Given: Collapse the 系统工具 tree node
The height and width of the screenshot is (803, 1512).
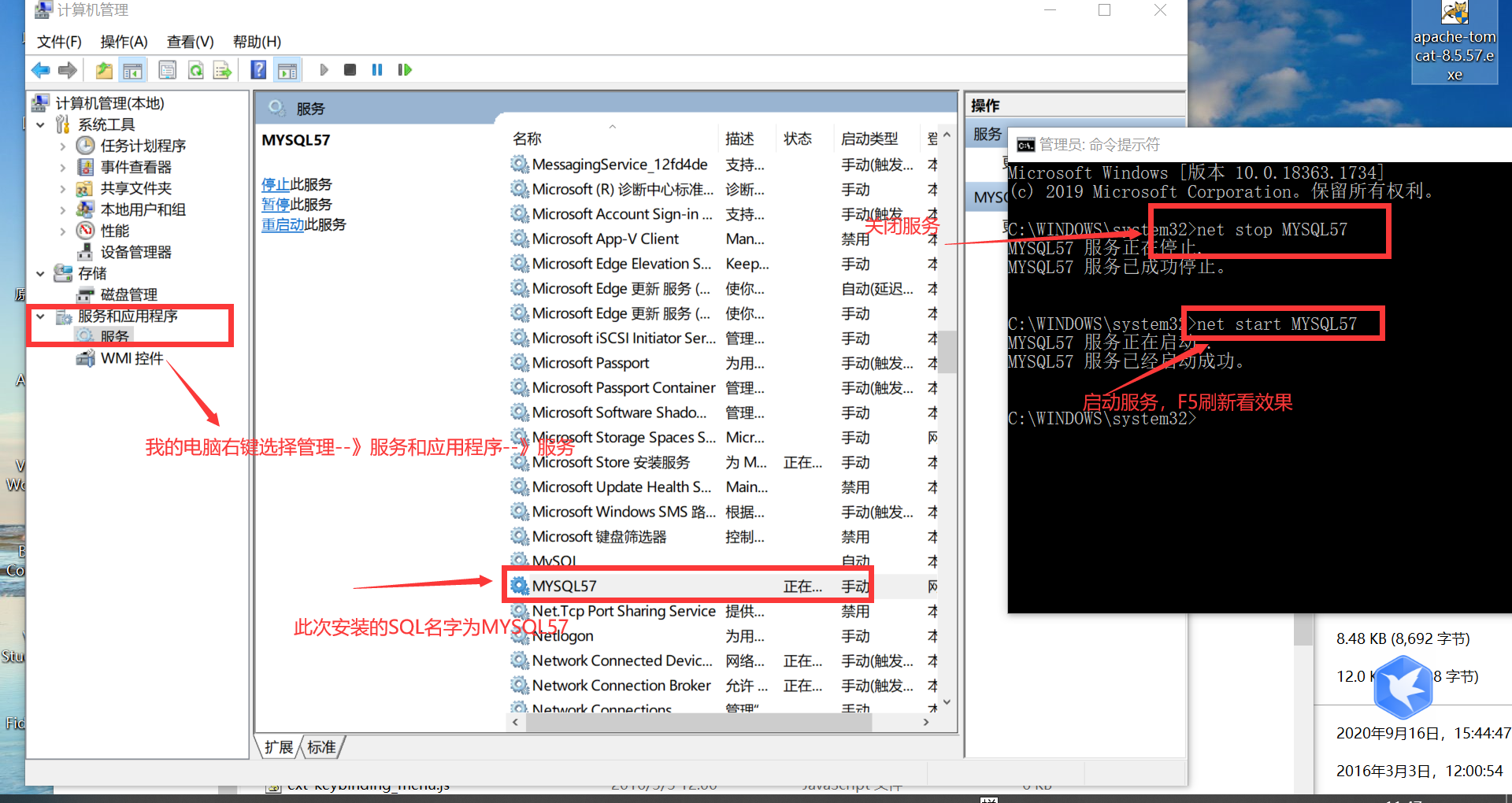Looking at the screenshot, I should tap(40, 124).
